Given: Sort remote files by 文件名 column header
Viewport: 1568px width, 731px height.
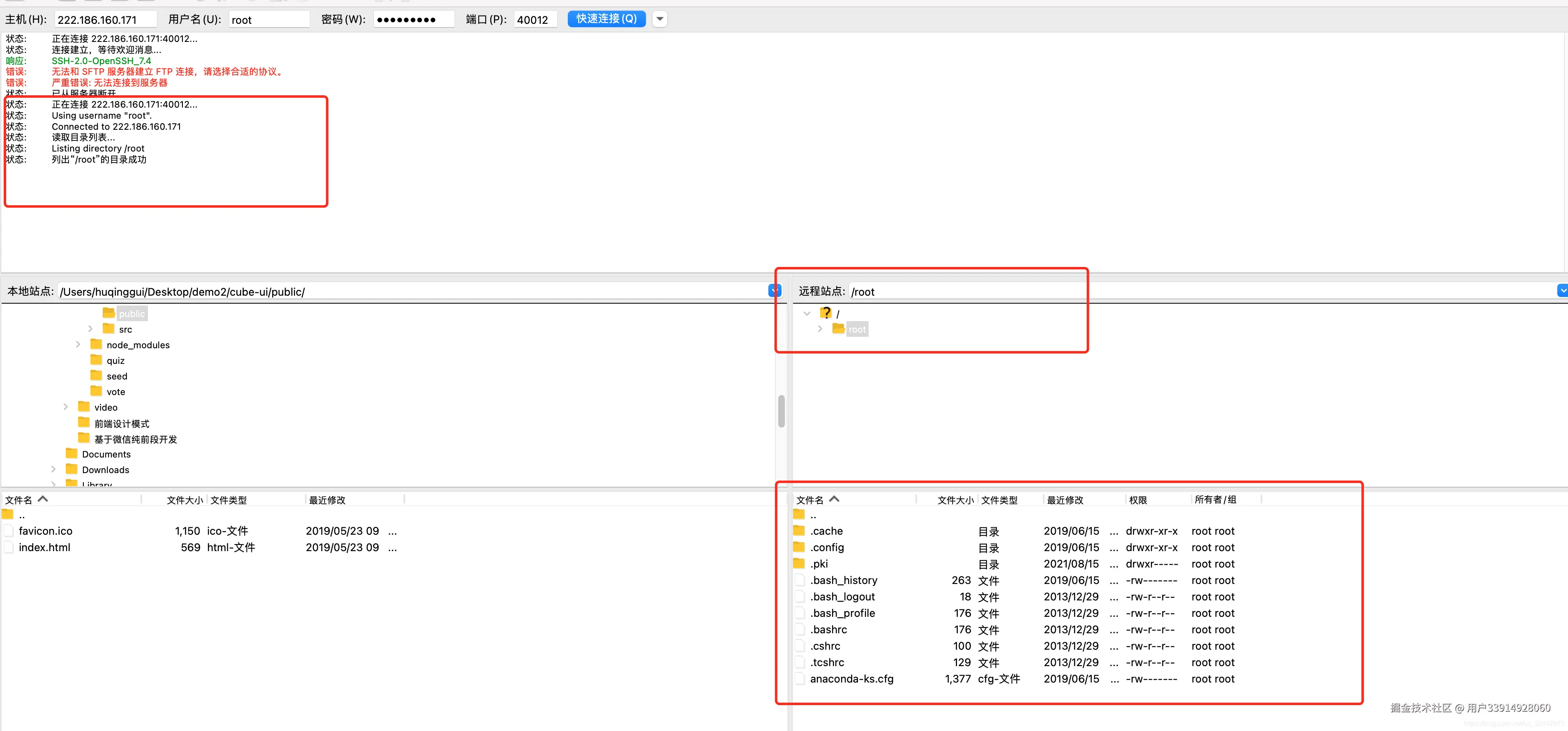Looking at the screenshot, I should click(x=809, y=500).
